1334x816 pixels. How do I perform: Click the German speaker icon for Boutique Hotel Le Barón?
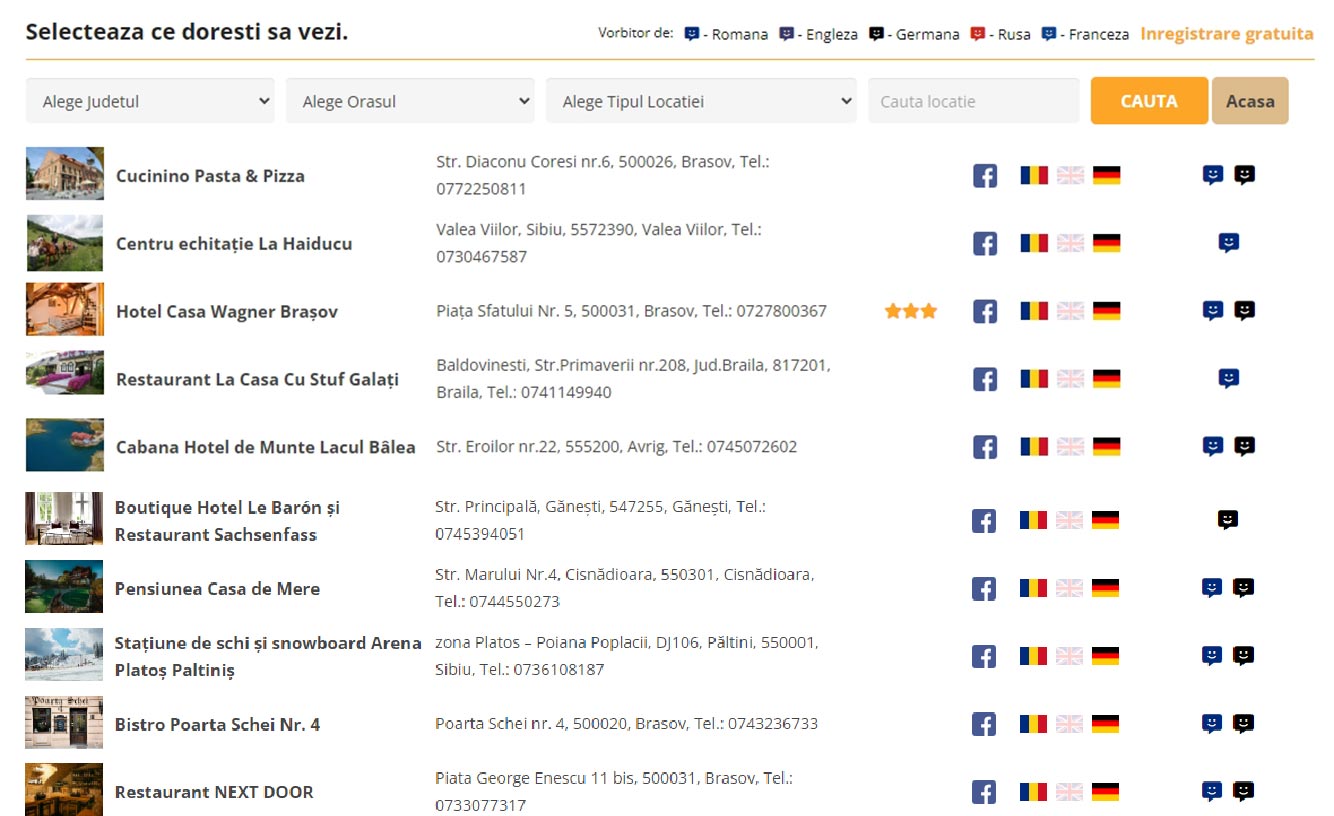(x=1228, y=520)
